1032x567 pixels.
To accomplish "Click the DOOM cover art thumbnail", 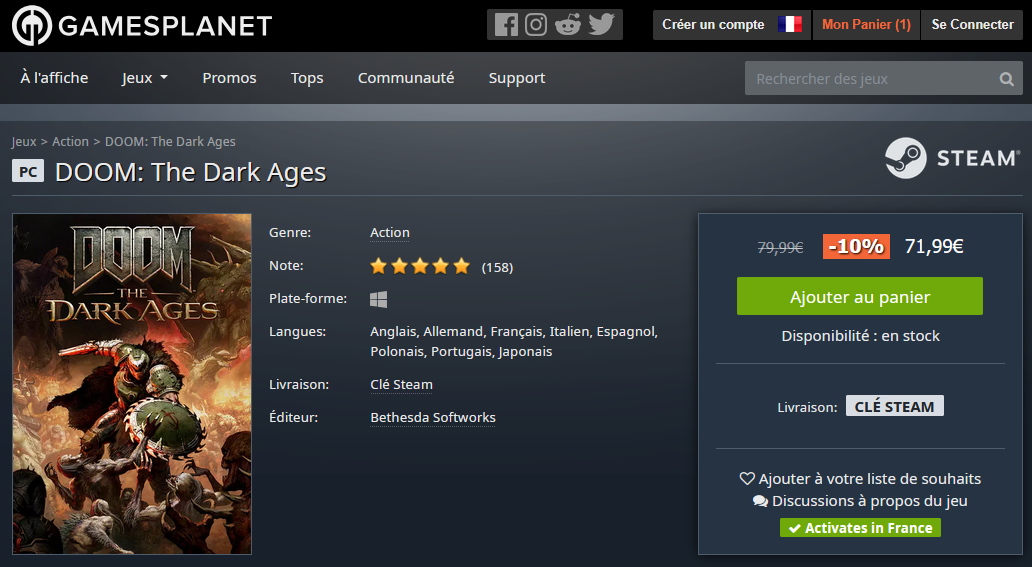I will 132,384.
